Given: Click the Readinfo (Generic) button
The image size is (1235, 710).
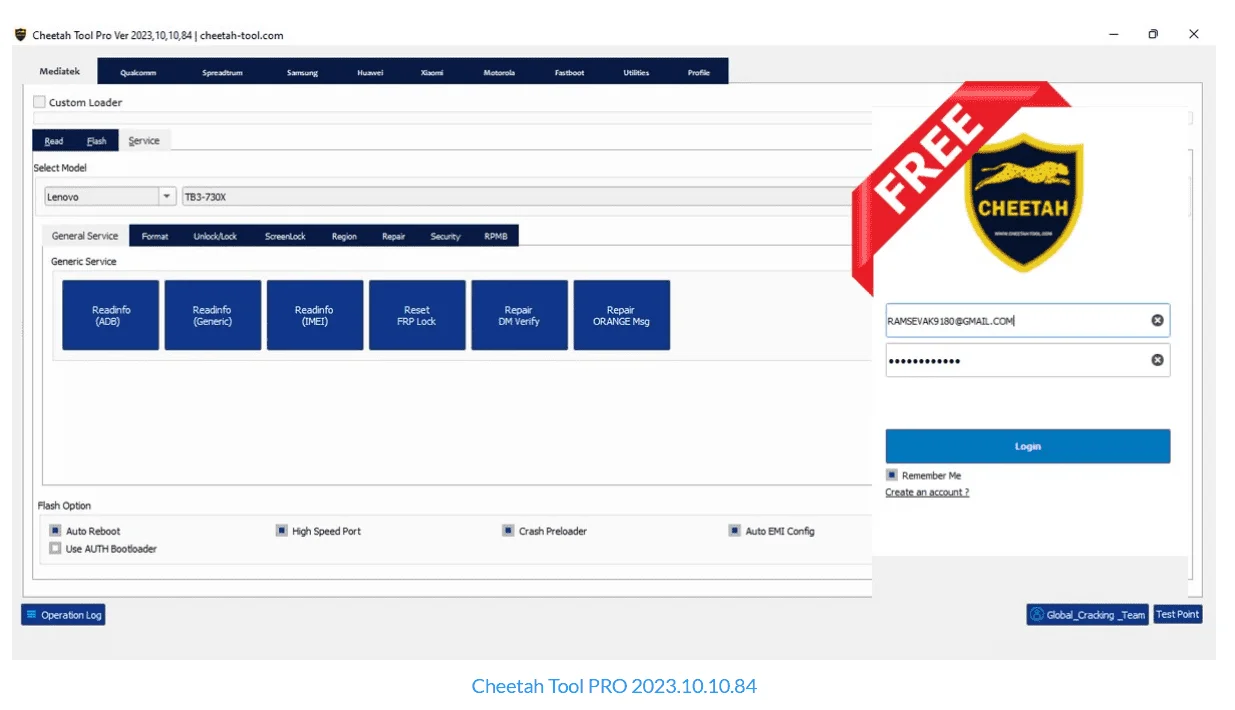Looking at the screenshot, I should click(x=213, y=315).
